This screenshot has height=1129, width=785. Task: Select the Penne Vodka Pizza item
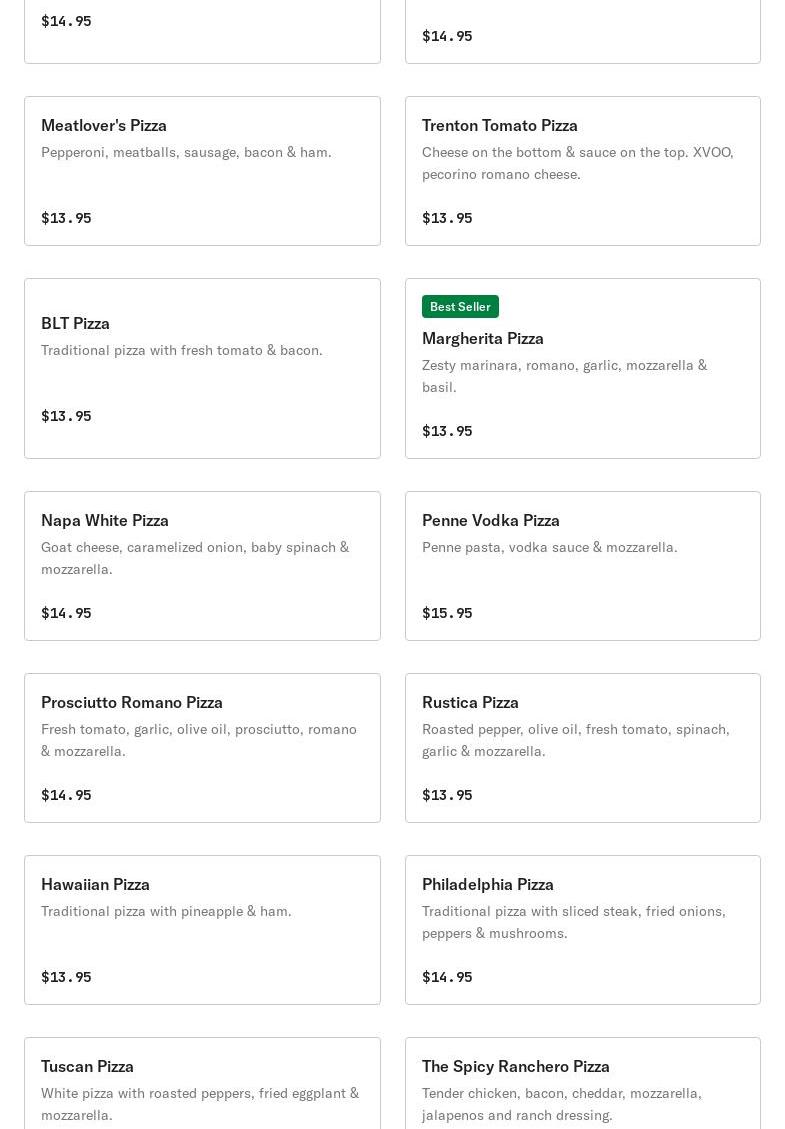[x=582, y=566]
